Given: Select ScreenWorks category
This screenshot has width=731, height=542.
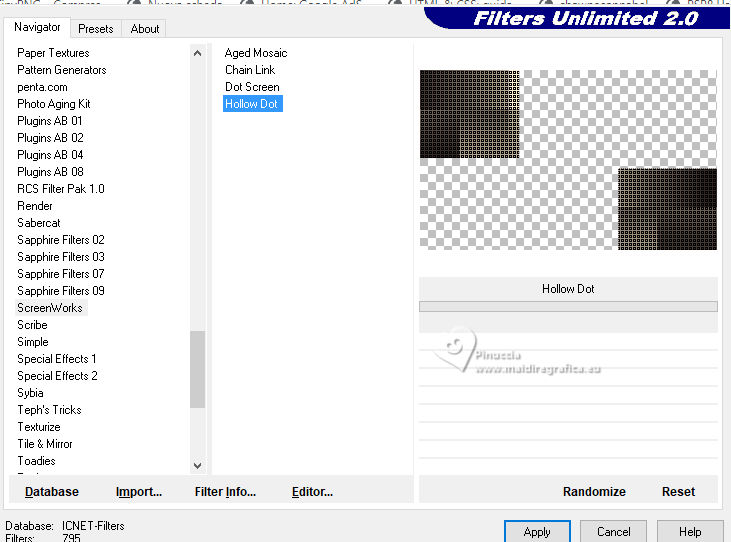Looking at the screenshot, I should [x=50, y=308].
